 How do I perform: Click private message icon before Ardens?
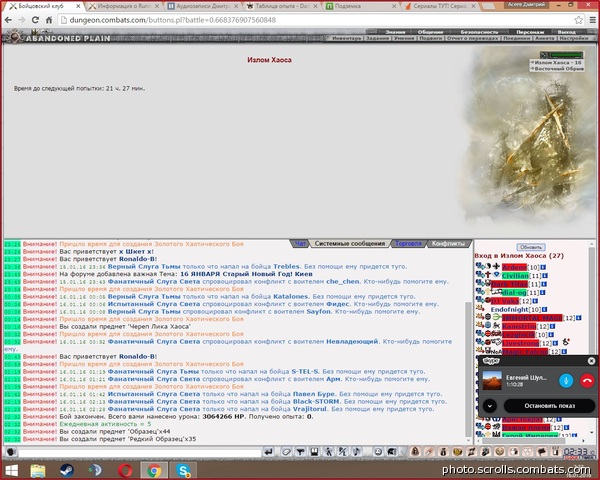pos(480,266)
